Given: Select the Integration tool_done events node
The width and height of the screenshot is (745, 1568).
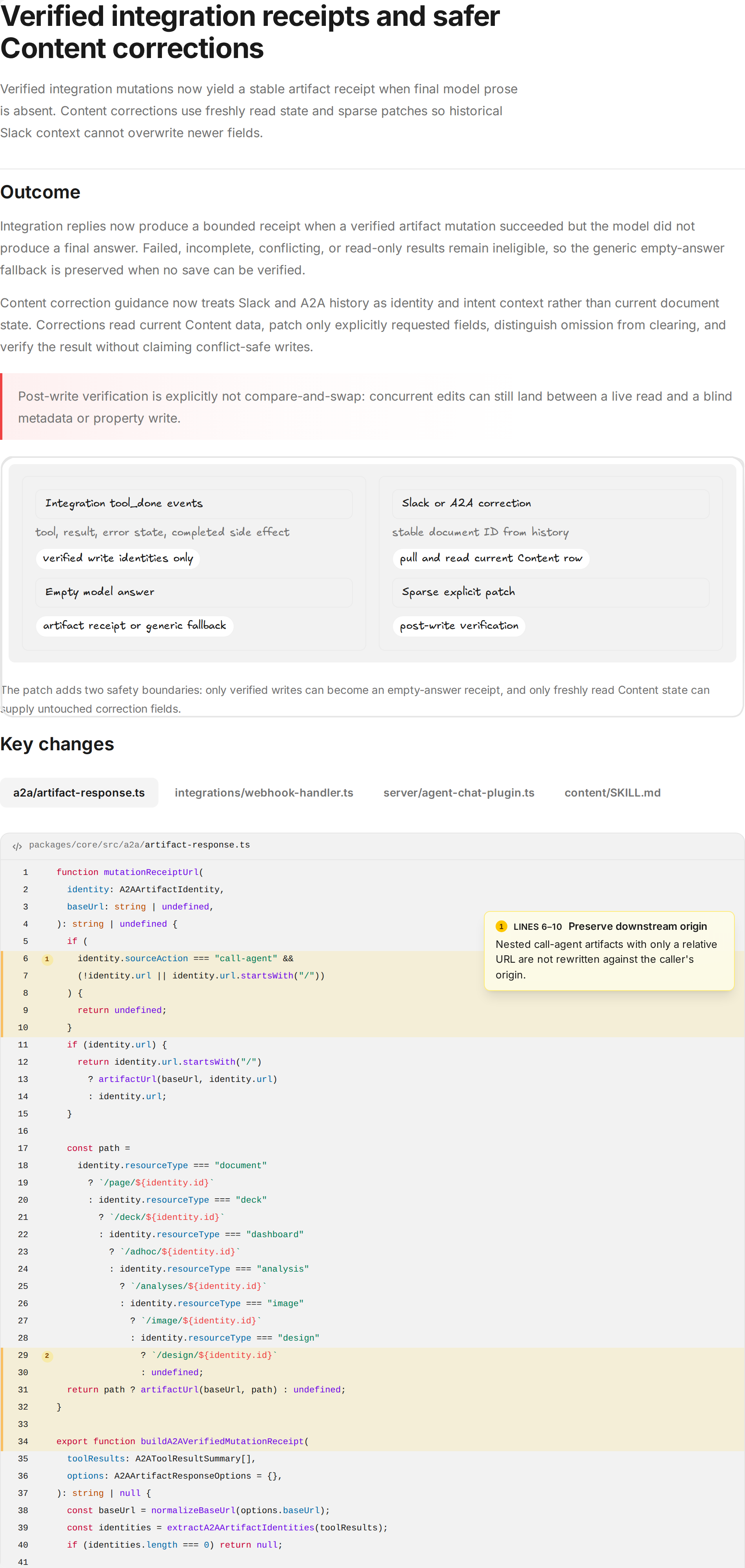Looking at the screenshot, I should tap(194, 504).
